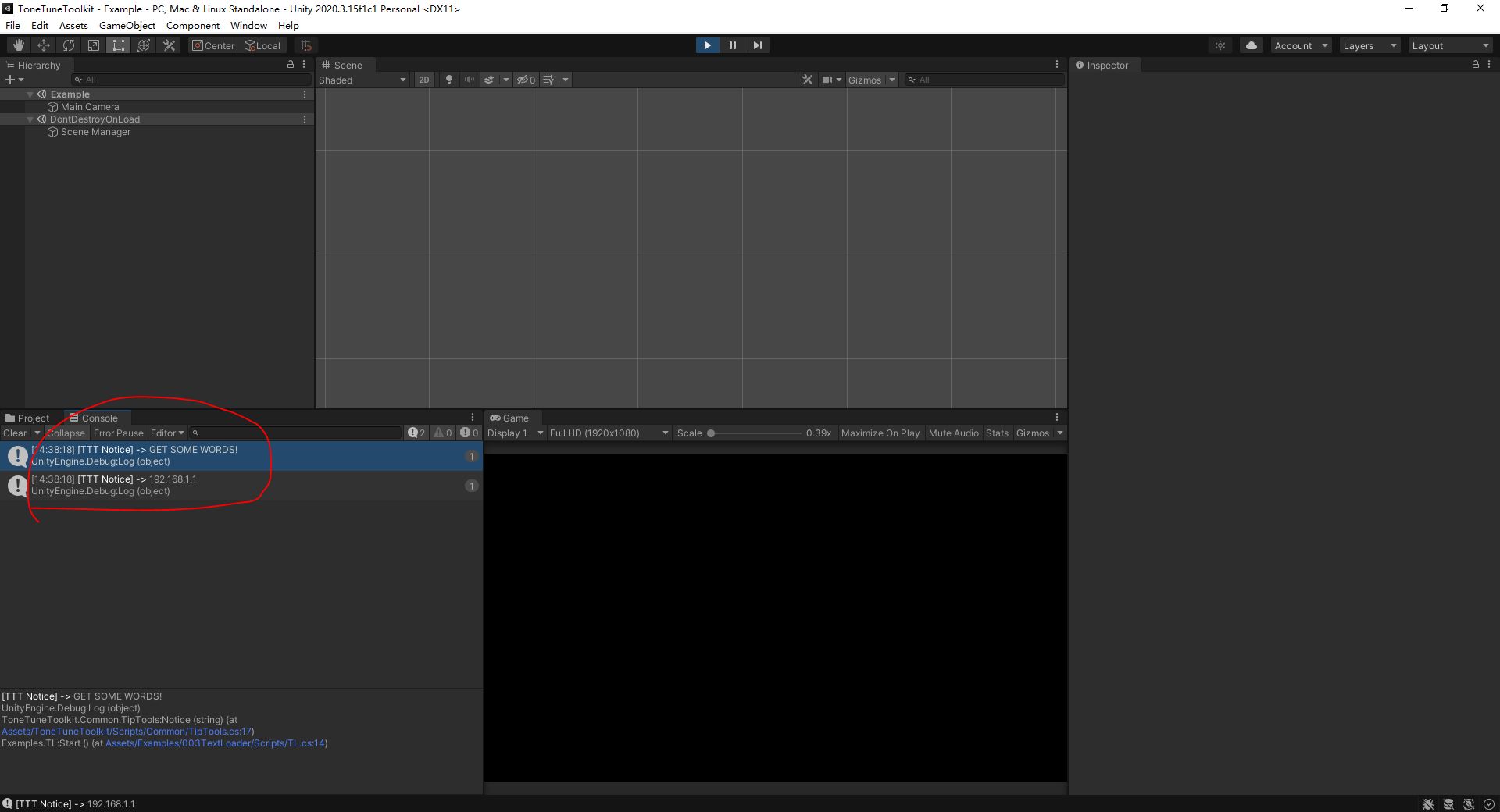Toggle the Collapse option in Console
The height and width of the screenshot is (812, 1500).
pyautogui.click(x=66, y=433)
